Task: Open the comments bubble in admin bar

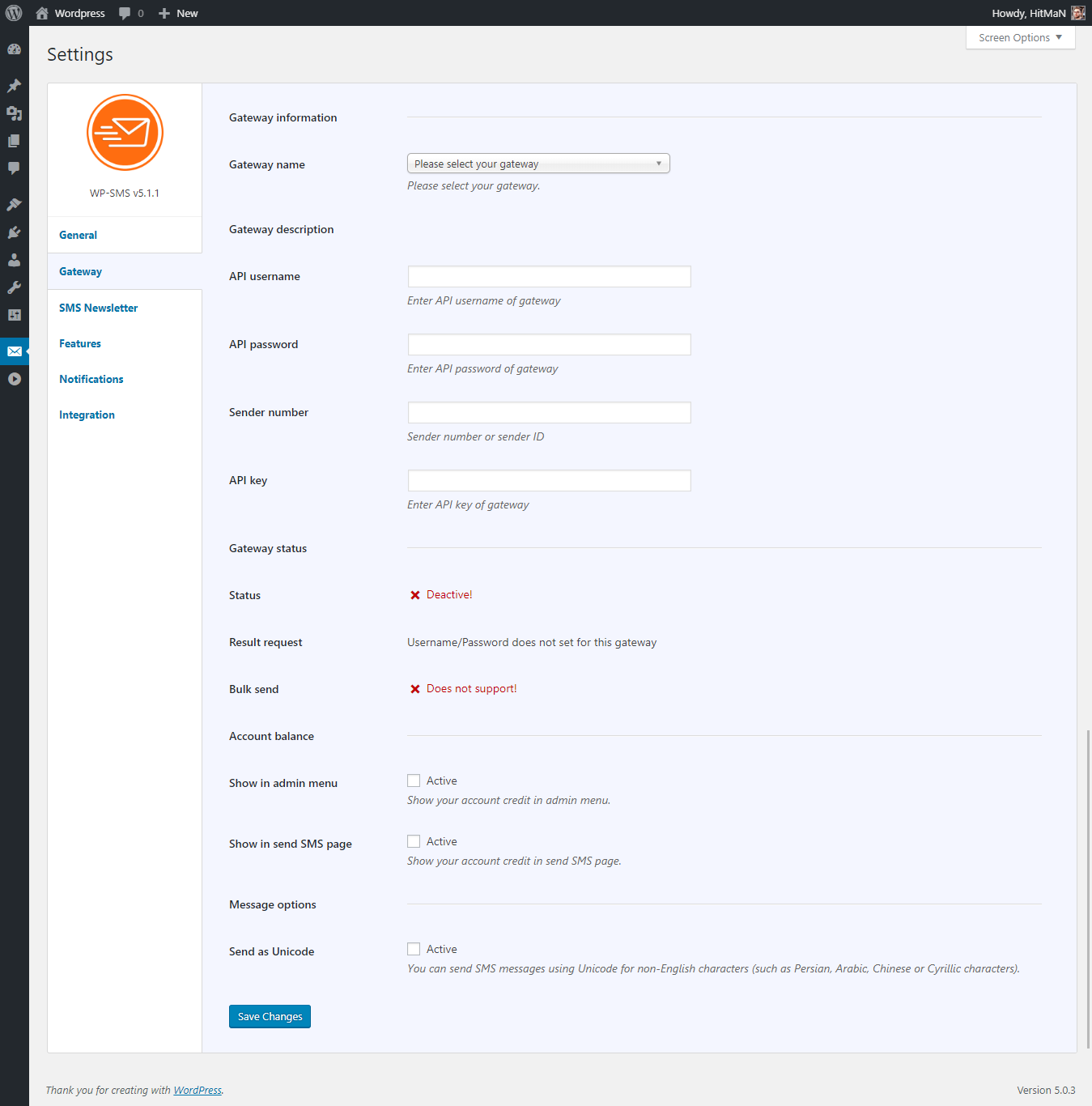Action: (x=125, y=13)
